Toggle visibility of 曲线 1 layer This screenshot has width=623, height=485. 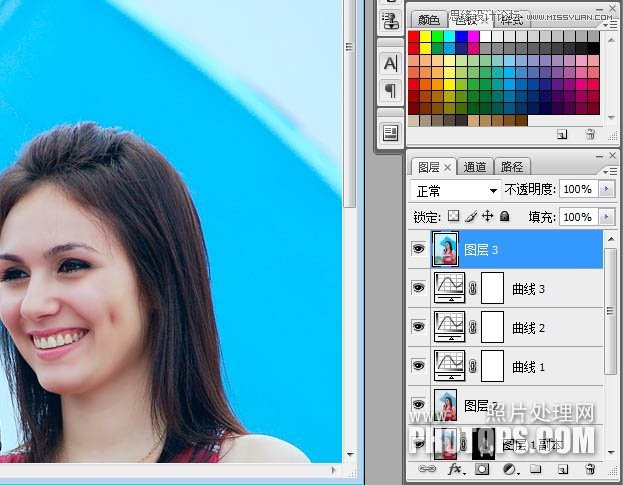pyautogui.click(x=418, y=365)
